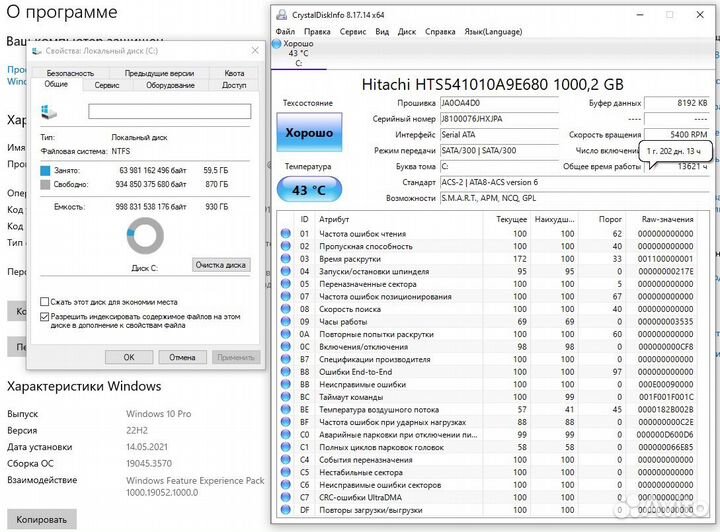The height and width of the screenshot is (532, 720).
Task: Click status orb for C5 Нестабильные сектора
Action: point(286,472)
